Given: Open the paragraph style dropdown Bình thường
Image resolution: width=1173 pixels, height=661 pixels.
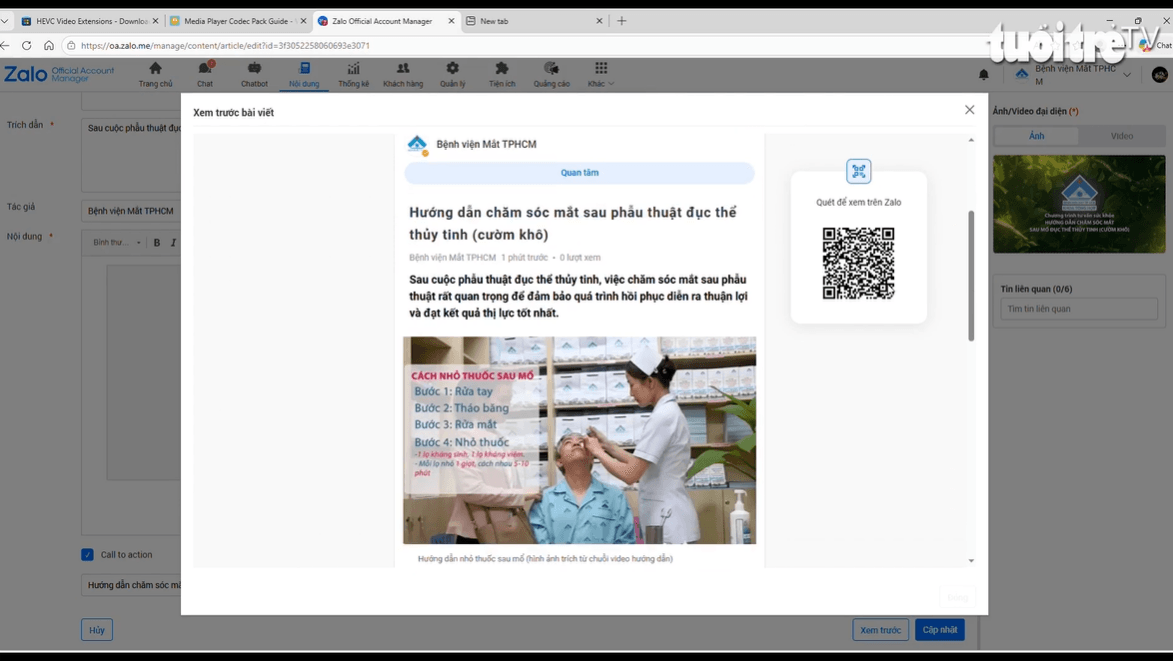Looking at the screenshot, I should pyautogui.click(x=113, y=242).
